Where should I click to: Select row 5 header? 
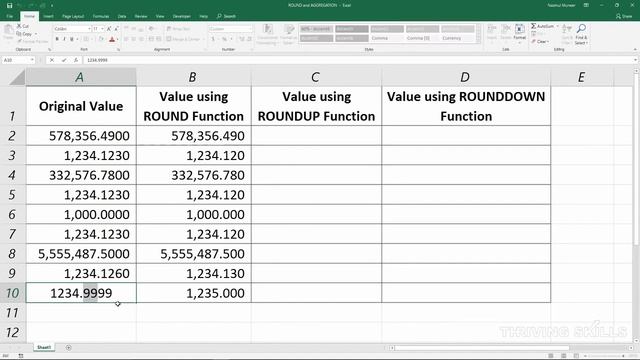12,195
